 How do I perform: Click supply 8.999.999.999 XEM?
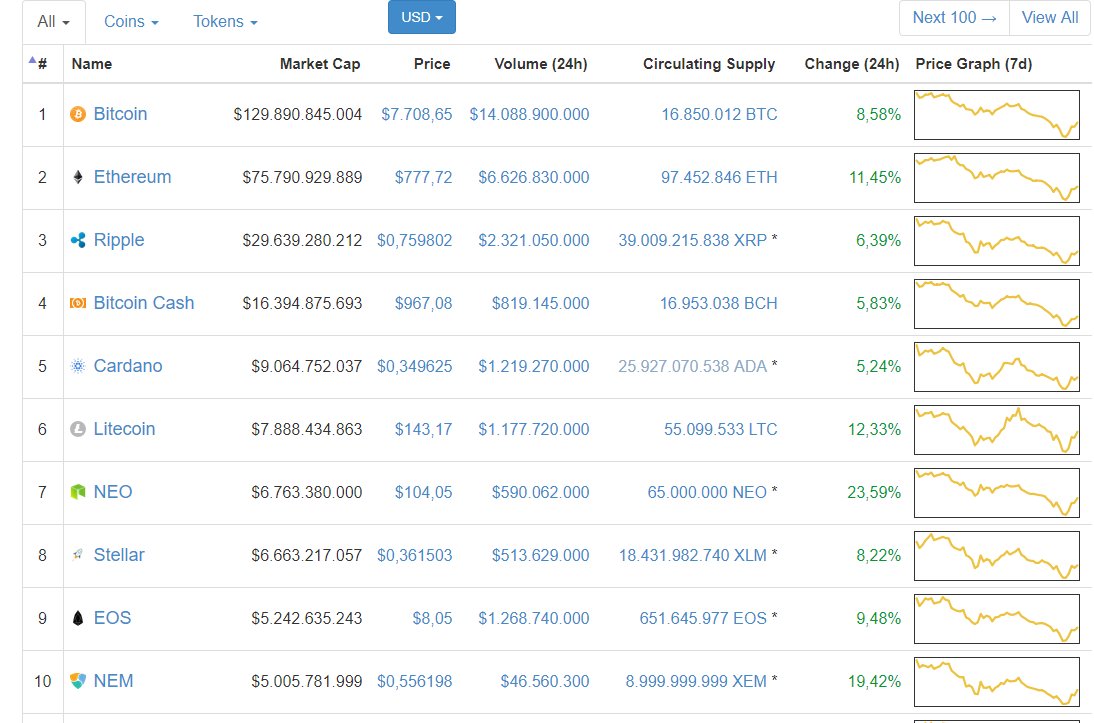click(x=696, y=681)
